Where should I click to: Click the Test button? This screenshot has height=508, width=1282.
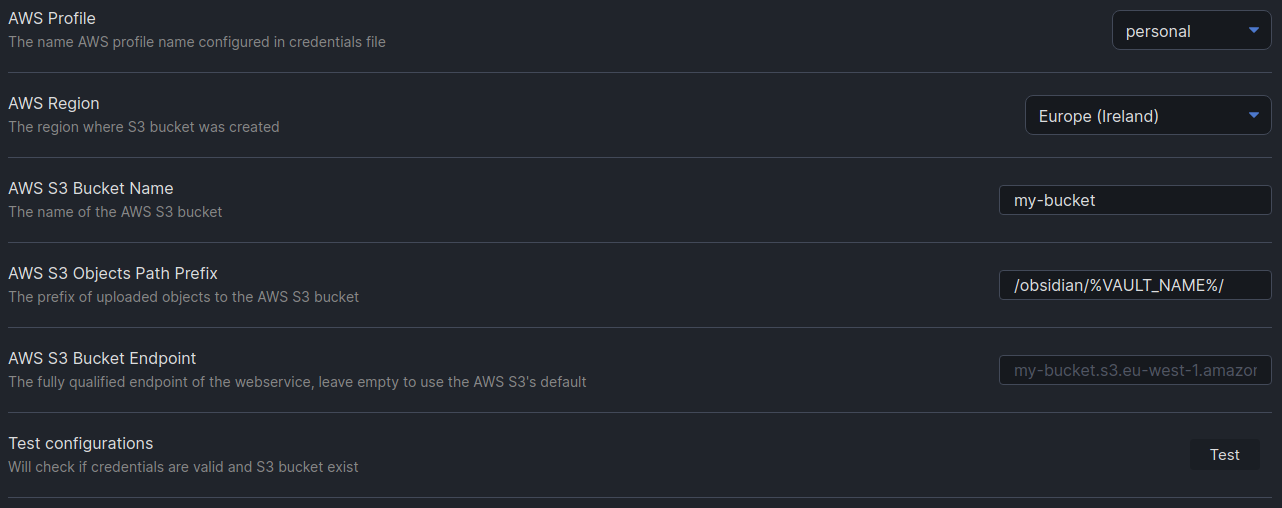tap(1225, 455)
